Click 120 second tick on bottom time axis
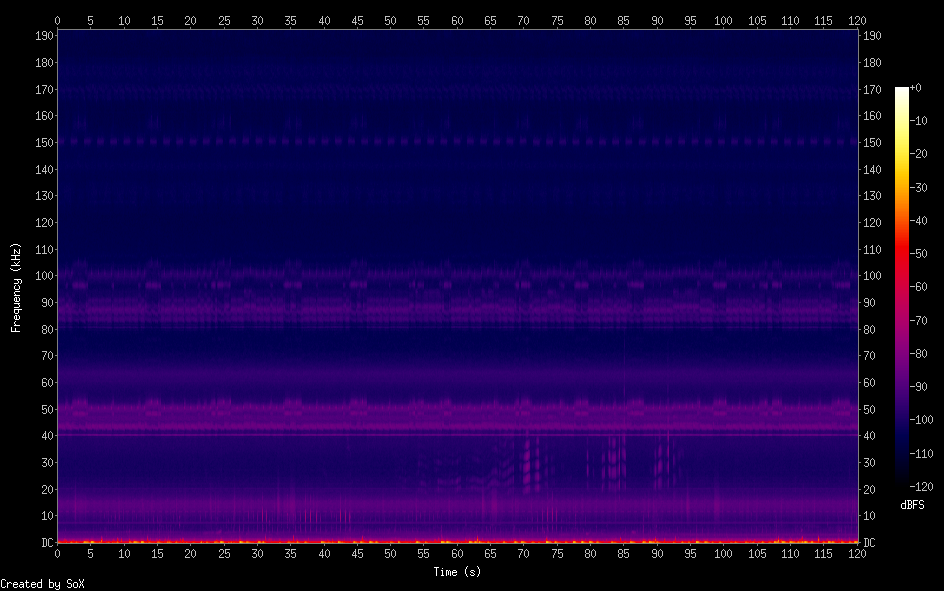 click(856, 553)
